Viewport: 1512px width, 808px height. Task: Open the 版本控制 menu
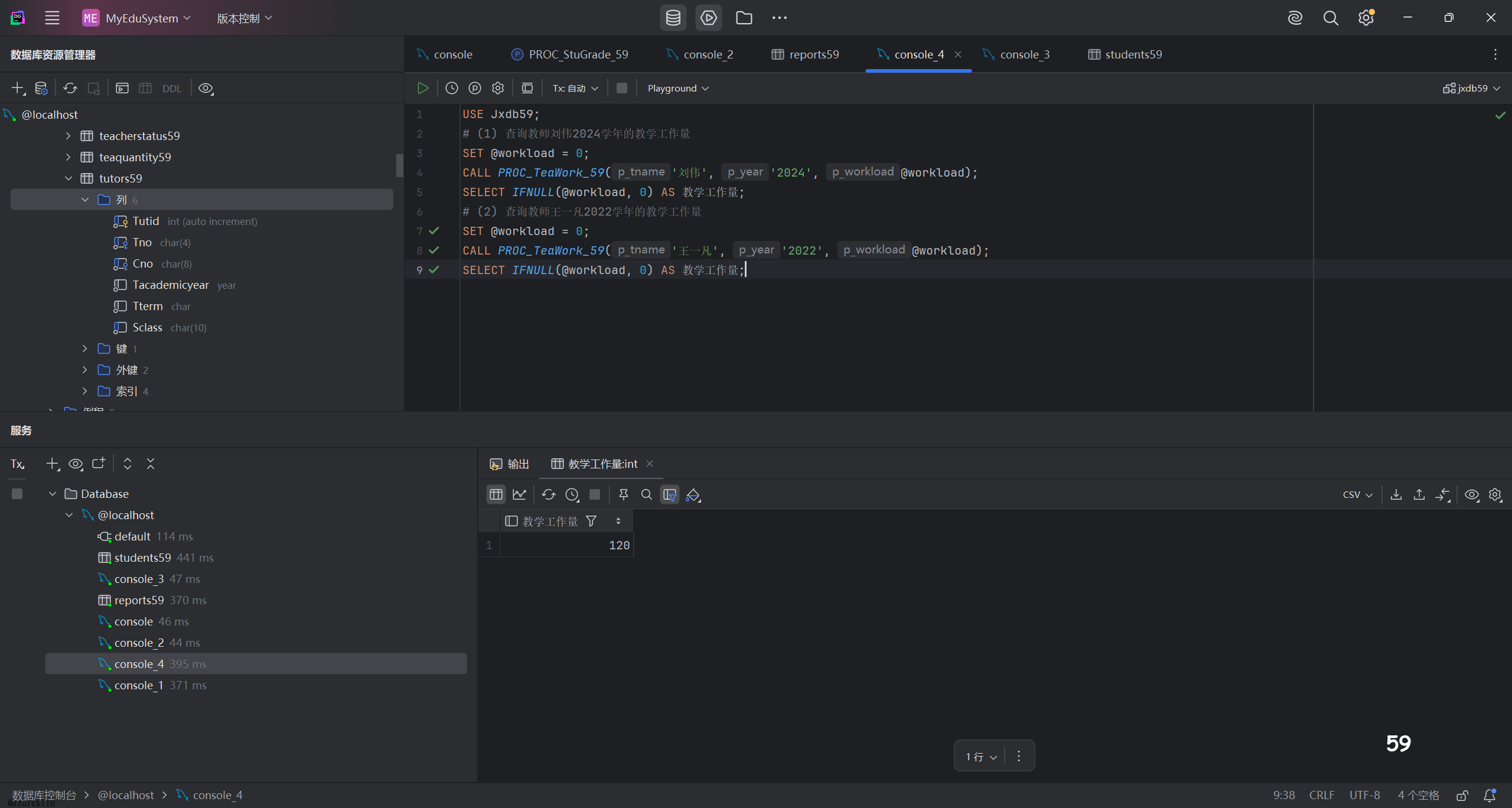click(244, 18)
